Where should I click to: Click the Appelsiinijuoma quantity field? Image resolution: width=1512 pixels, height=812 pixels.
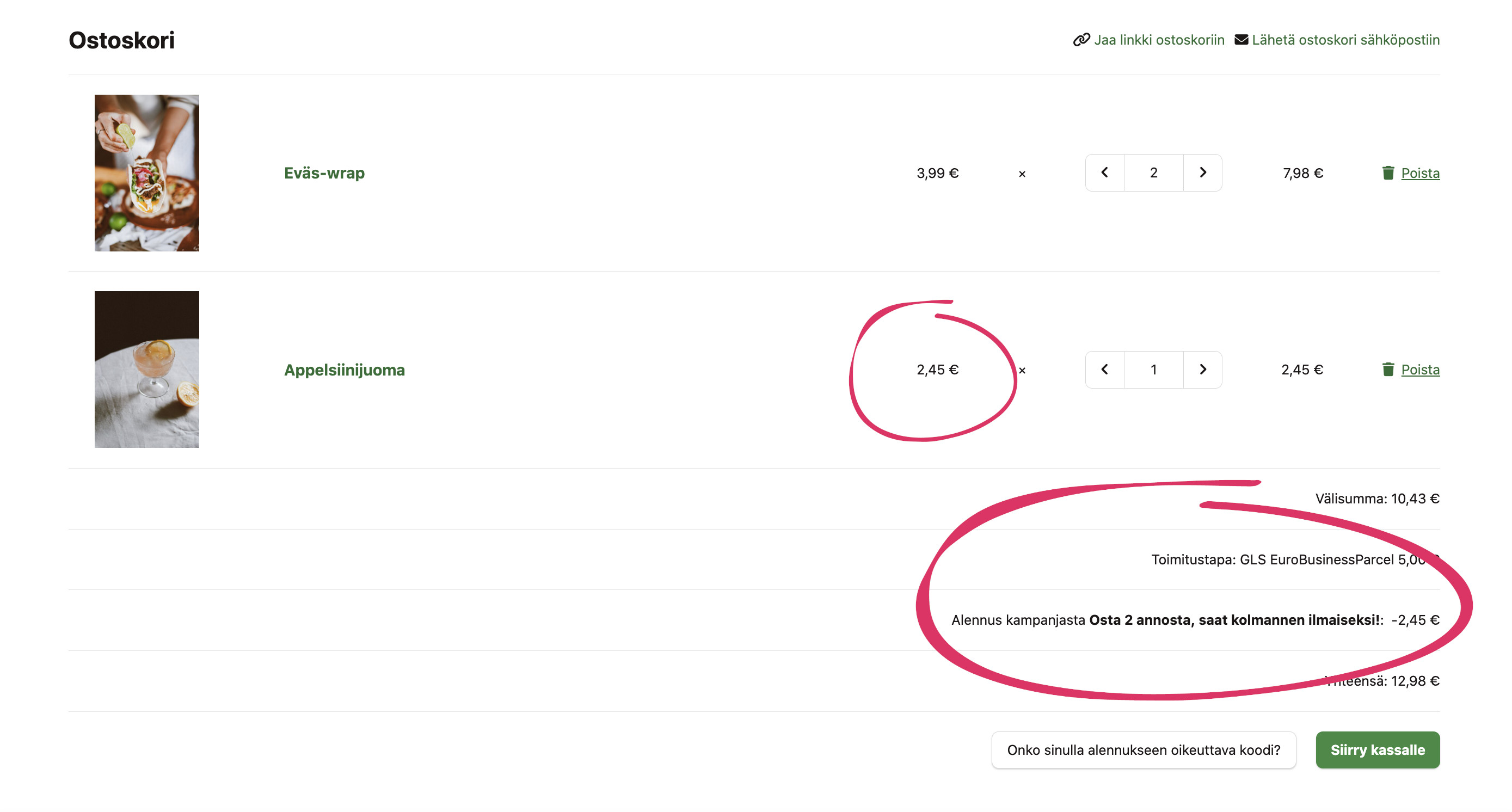pyautogui.click(x=1153, y=369)
